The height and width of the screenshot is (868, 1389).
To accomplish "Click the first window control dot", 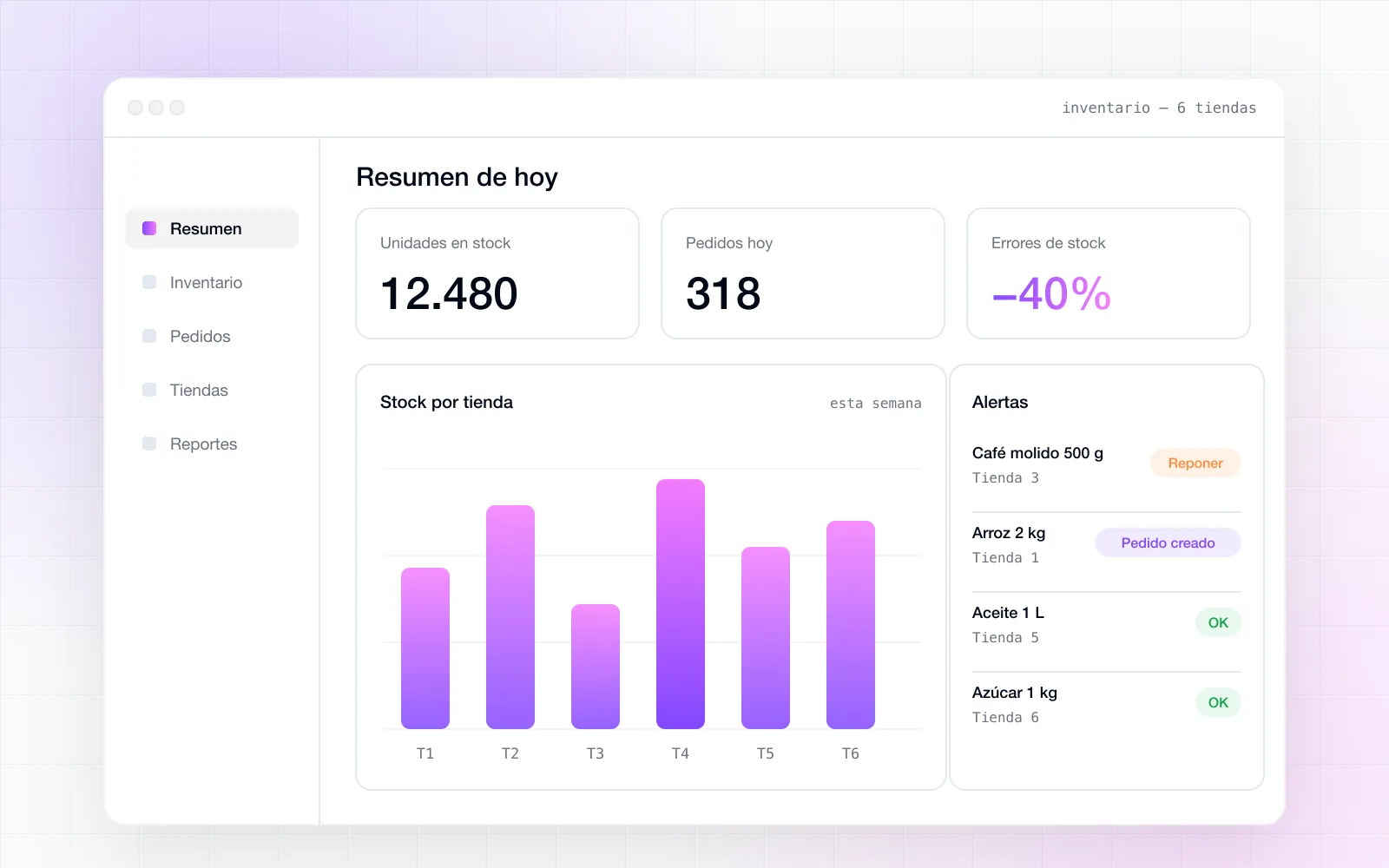I will tap(135, 108).
